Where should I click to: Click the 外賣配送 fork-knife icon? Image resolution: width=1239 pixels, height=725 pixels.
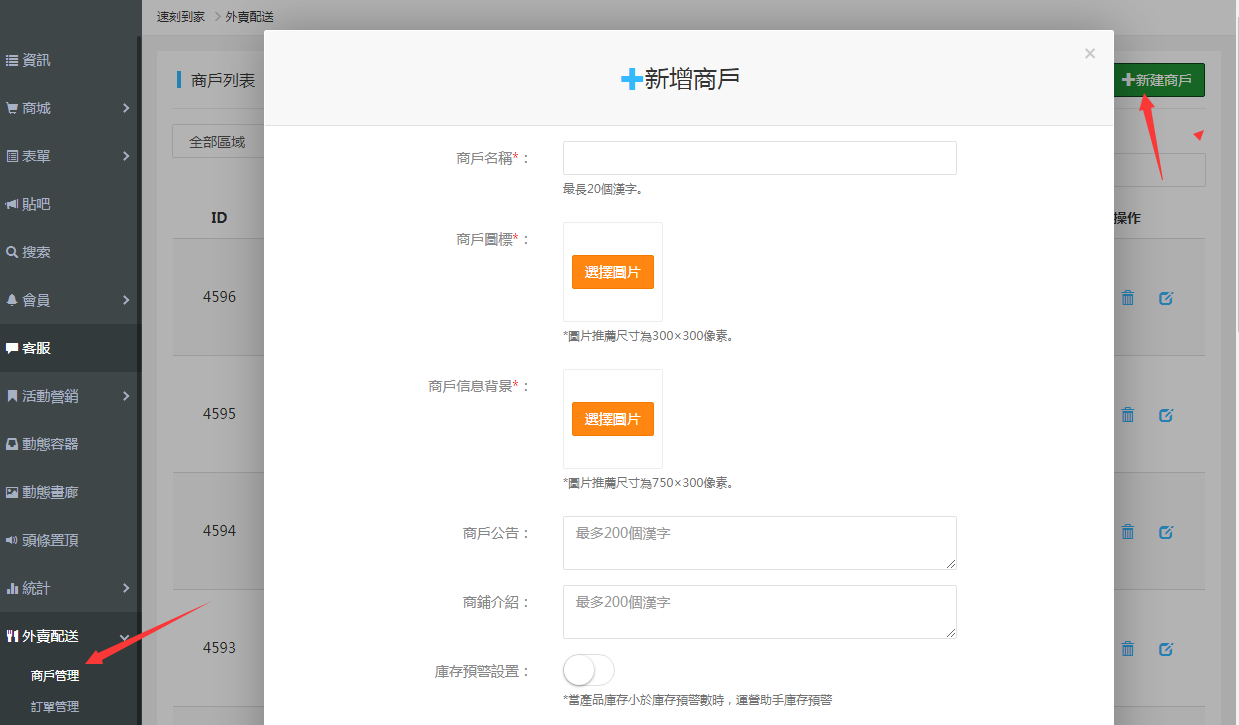click(x=12, y=636)
